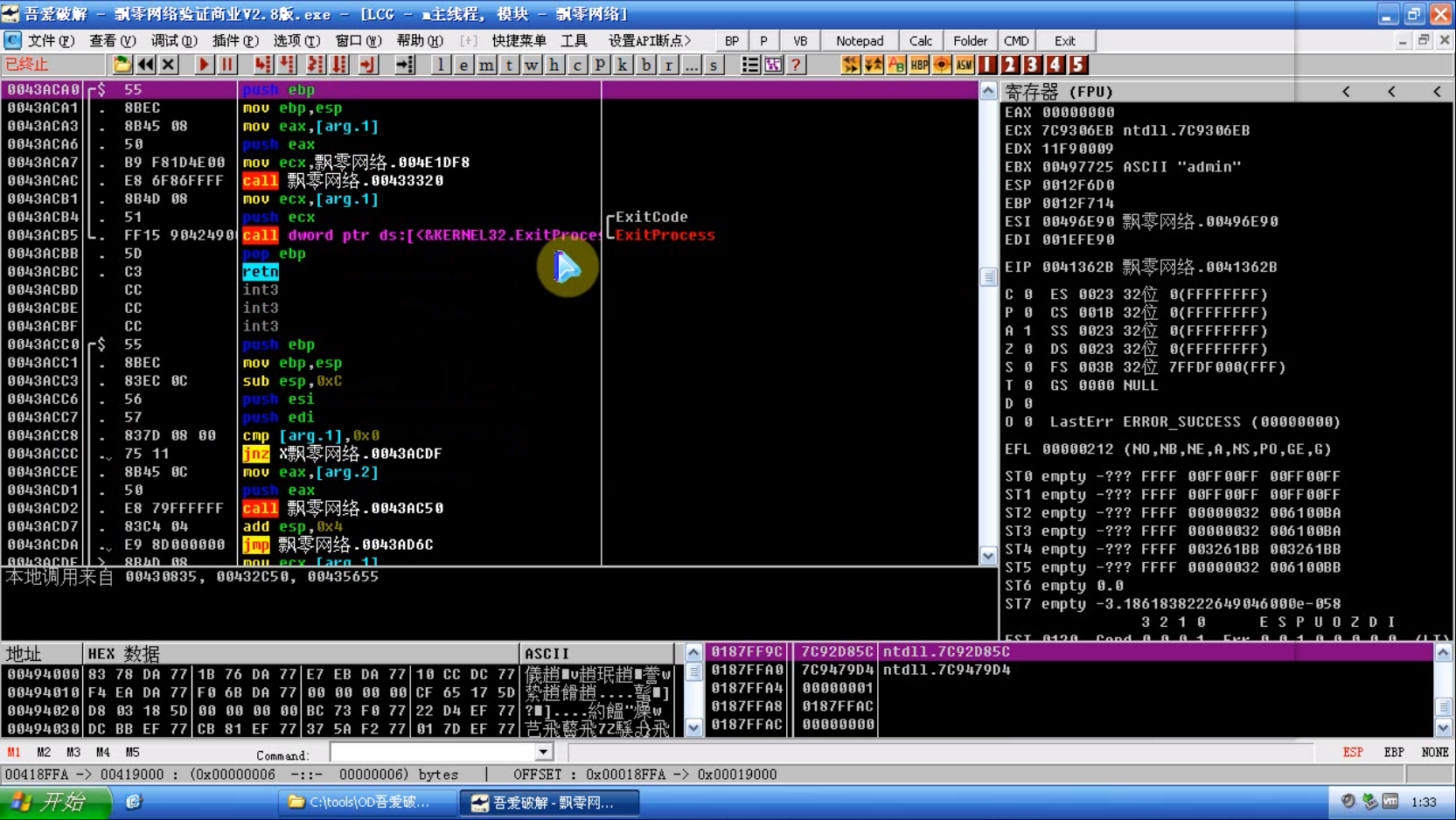Image resolution: width=1456 pixels, height=820 pixels.
Task: Open Patches window via P button
Action: 600,65
